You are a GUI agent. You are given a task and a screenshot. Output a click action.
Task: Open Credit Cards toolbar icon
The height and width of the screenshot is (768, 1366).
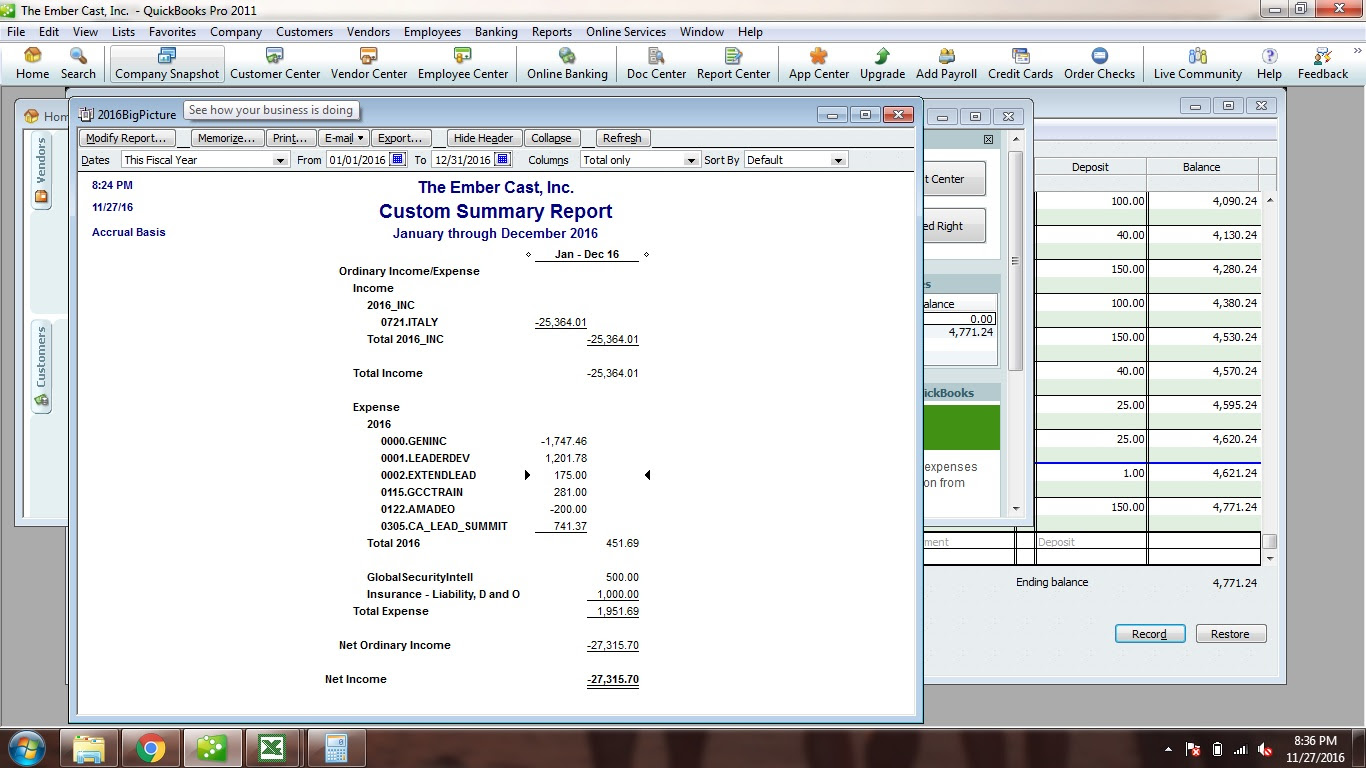[1020, 64]
